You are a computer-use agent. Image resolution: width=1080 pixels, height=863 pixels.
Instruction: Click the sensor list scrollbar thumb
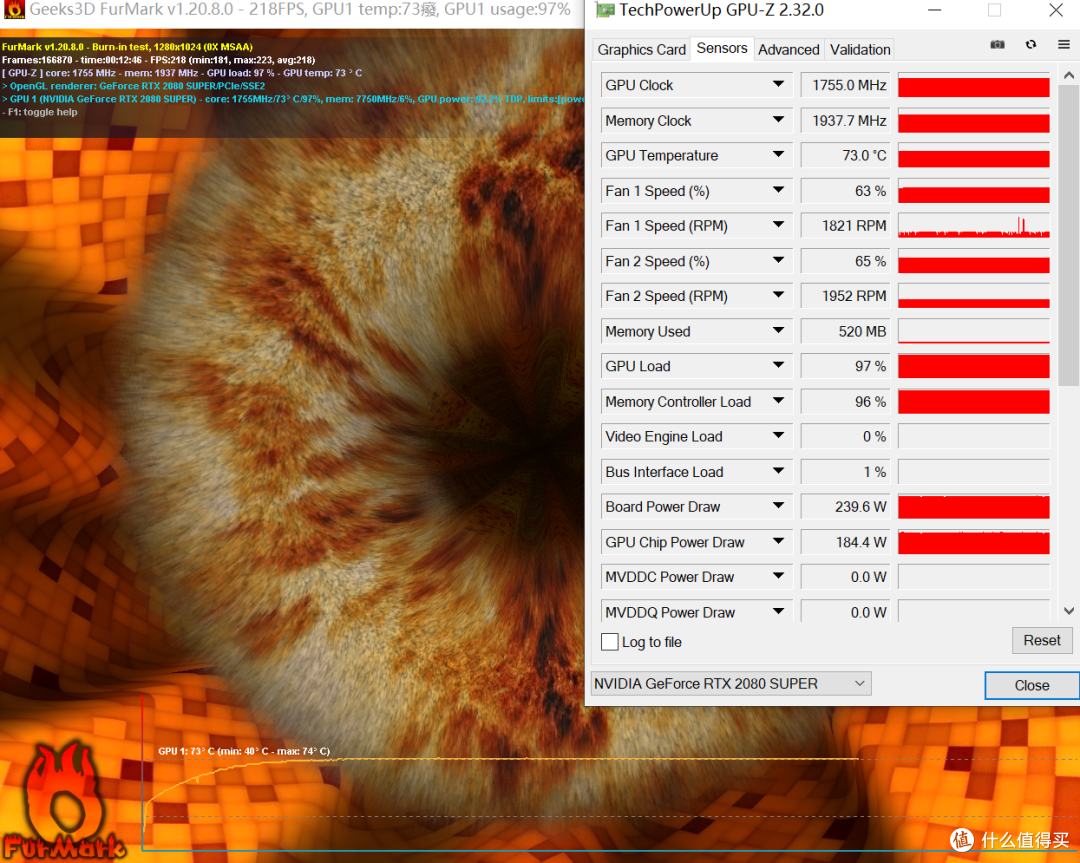[x=1068, y=236]
